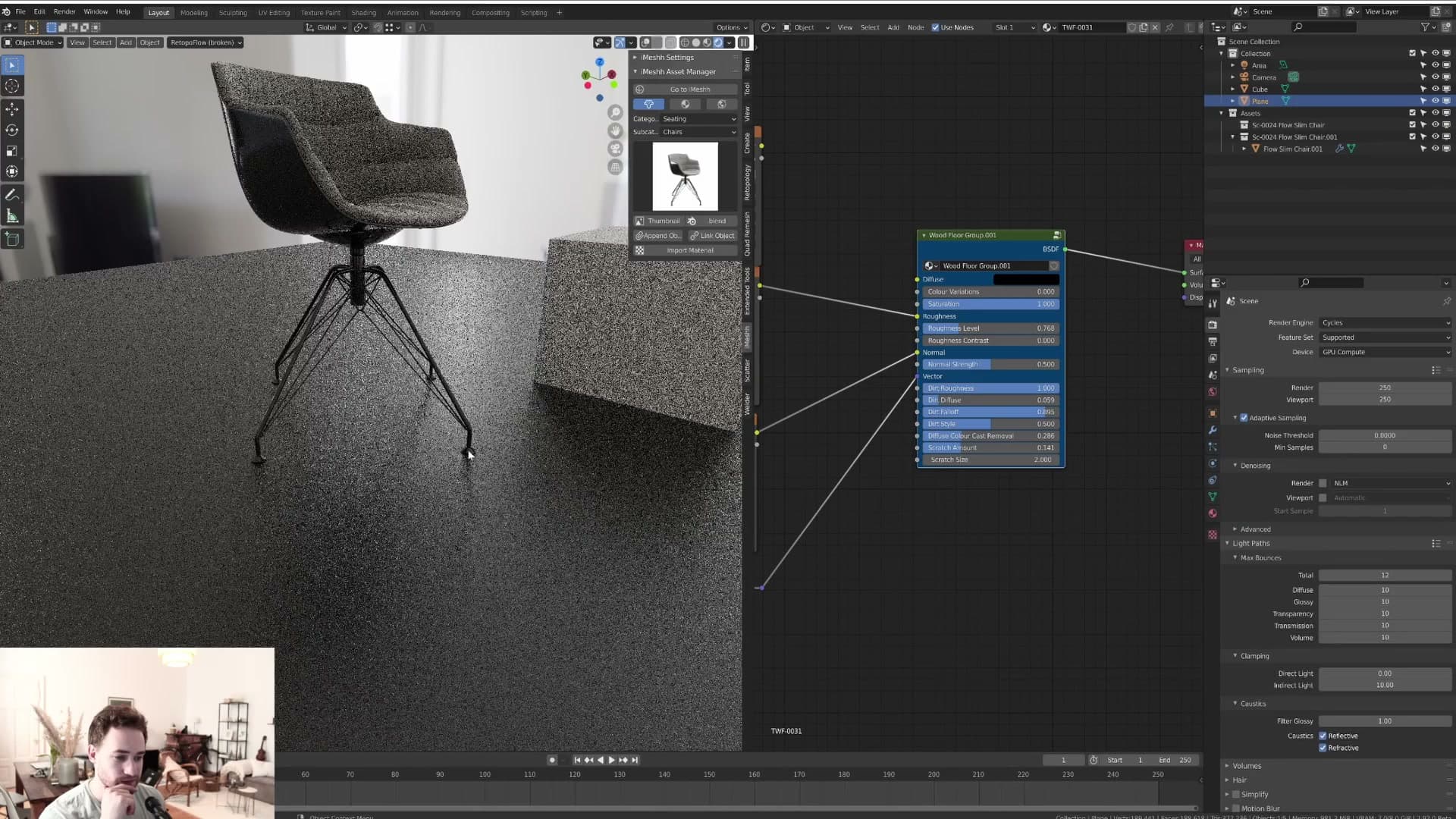Open the Modifier properties wrench tab

(x=1213, y=430)
